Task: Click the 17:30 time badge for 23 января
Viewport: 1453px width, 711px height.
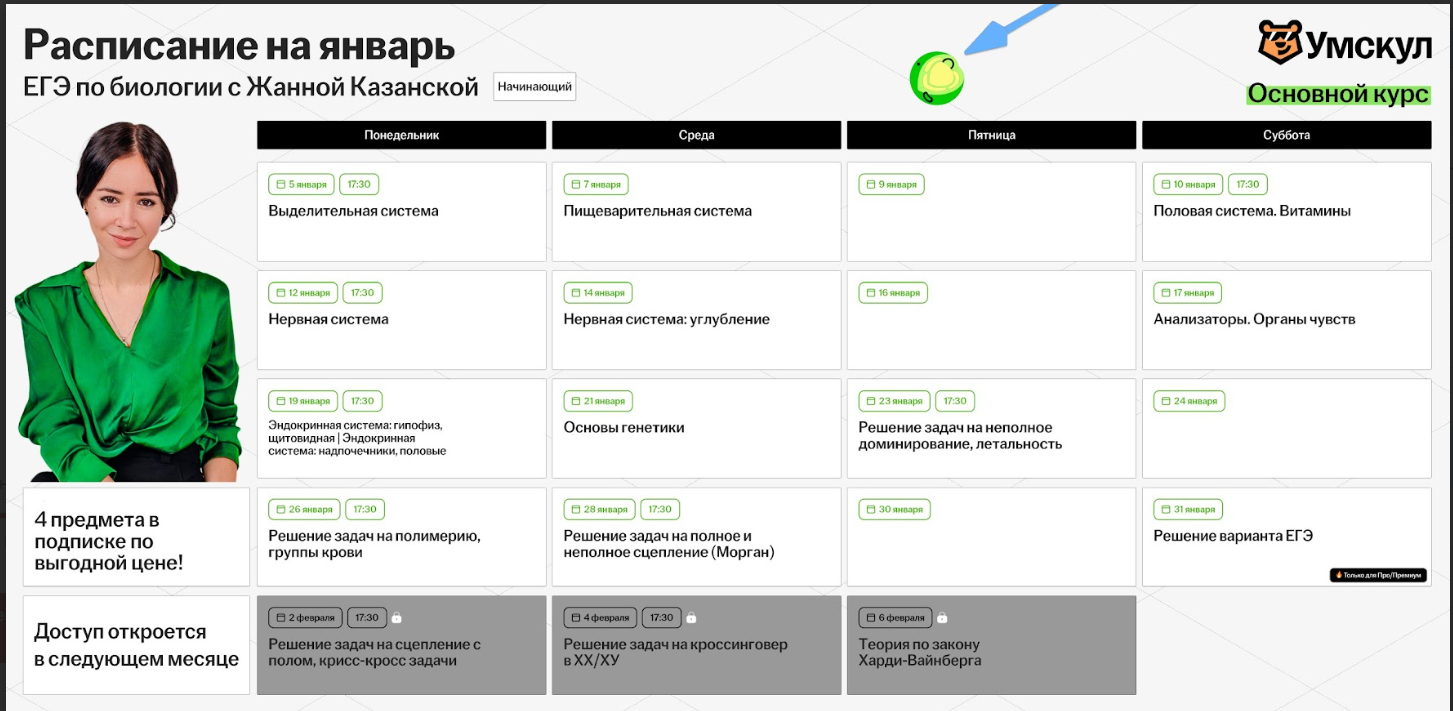Action: pos(955,401)
